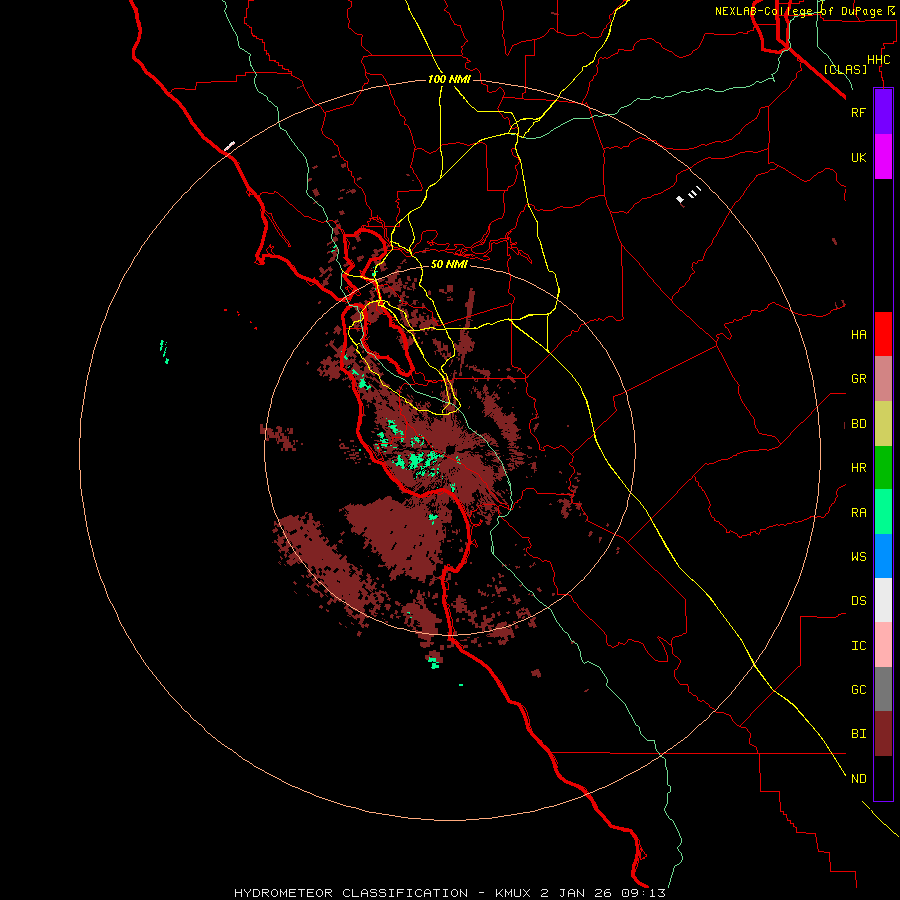Select the DS legend label
The width and height of the screenshot is (900, 900).
coord(858,601)
